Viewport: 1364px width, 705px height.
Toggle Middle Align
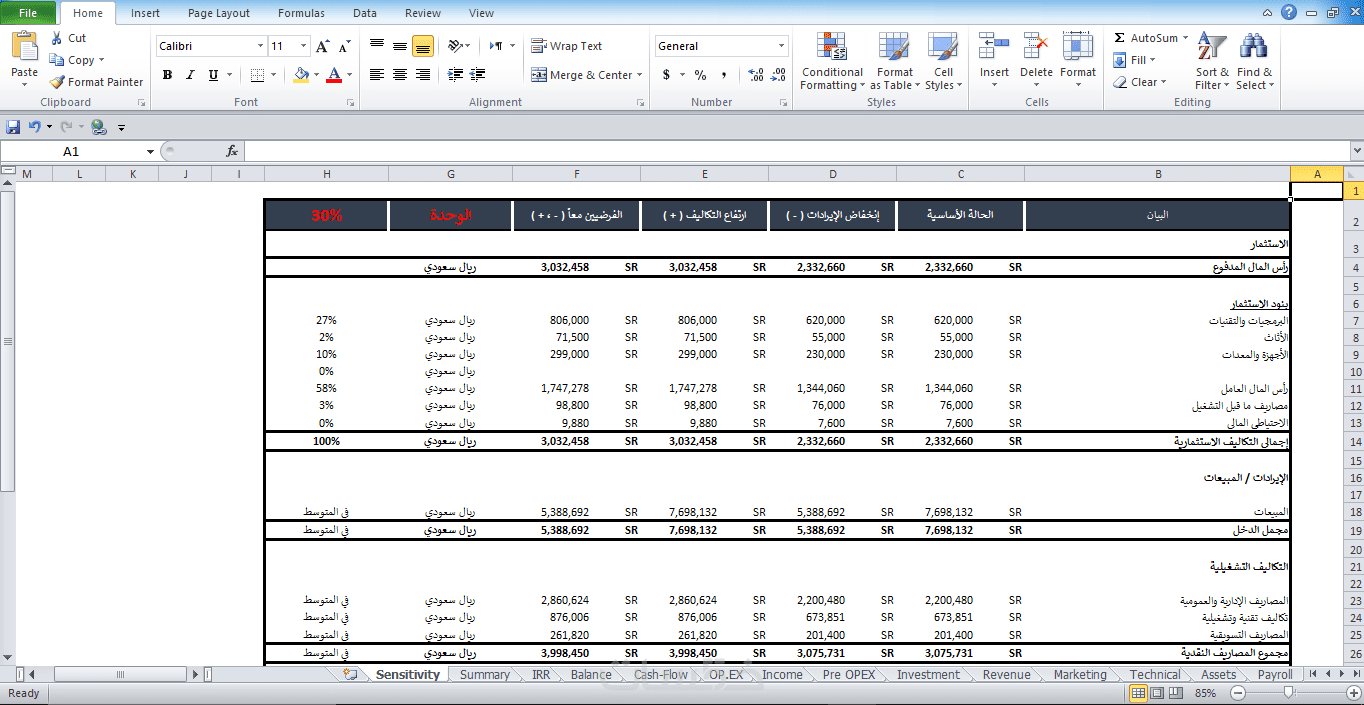tap(400, 46)
